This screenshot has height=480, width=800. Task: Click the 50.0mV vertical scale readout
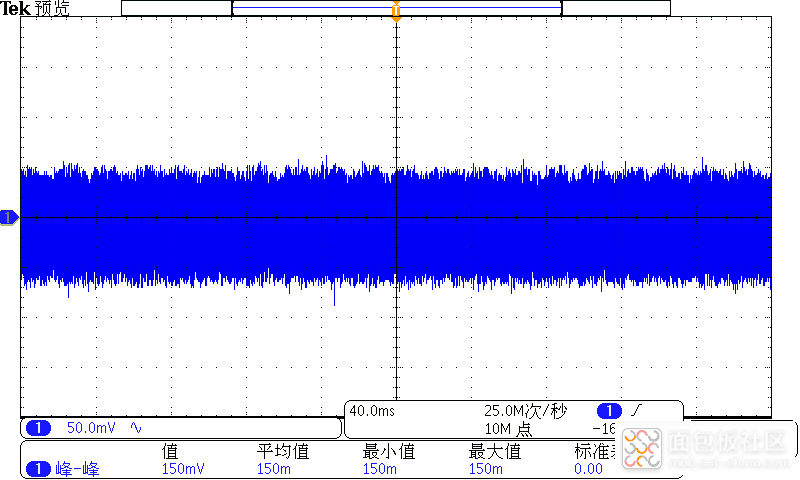tap(91, 427)
